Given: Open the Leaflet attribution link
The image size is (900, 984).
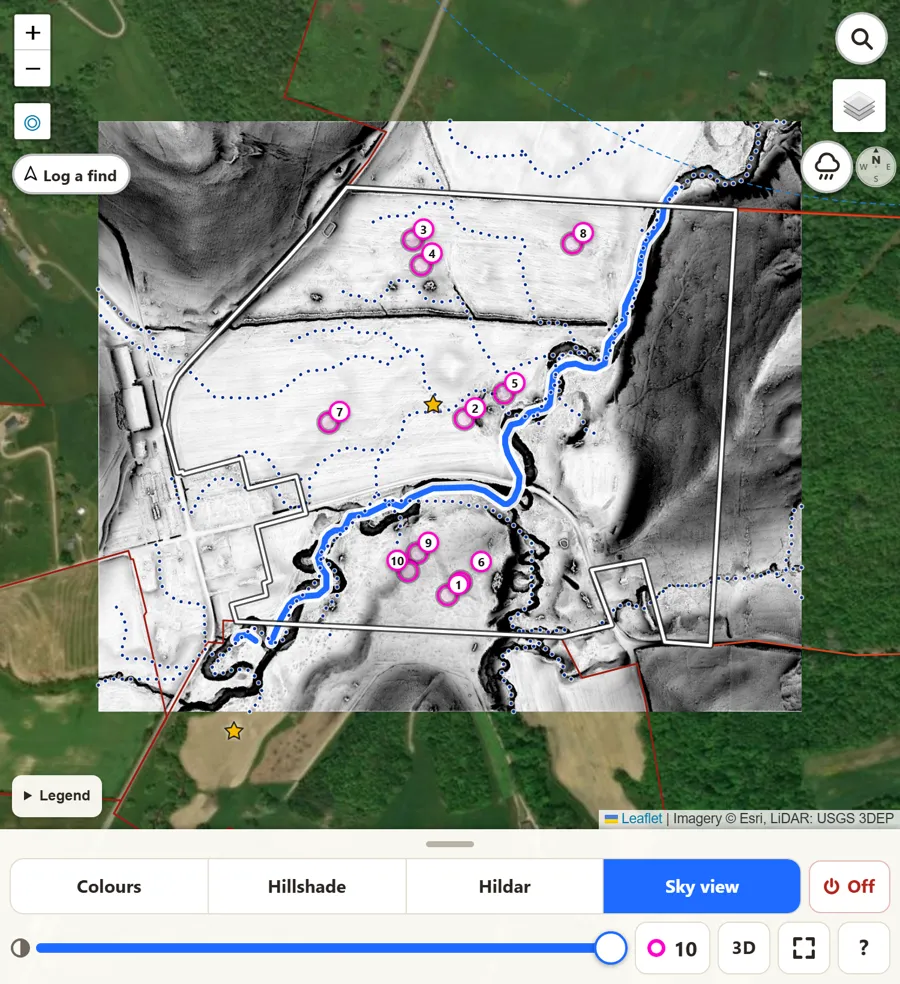Looking at the screenshot, I should pyautogui.click(x=641, y=818).
